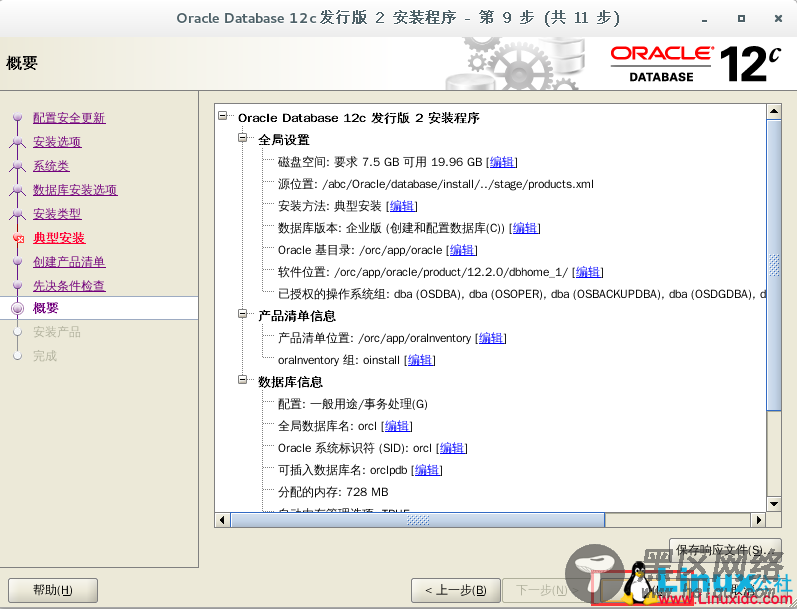Viewport: 797px width, 609px height.
Task: Go to 创建产品清单 step in sidebar
Action: [69, 262]
